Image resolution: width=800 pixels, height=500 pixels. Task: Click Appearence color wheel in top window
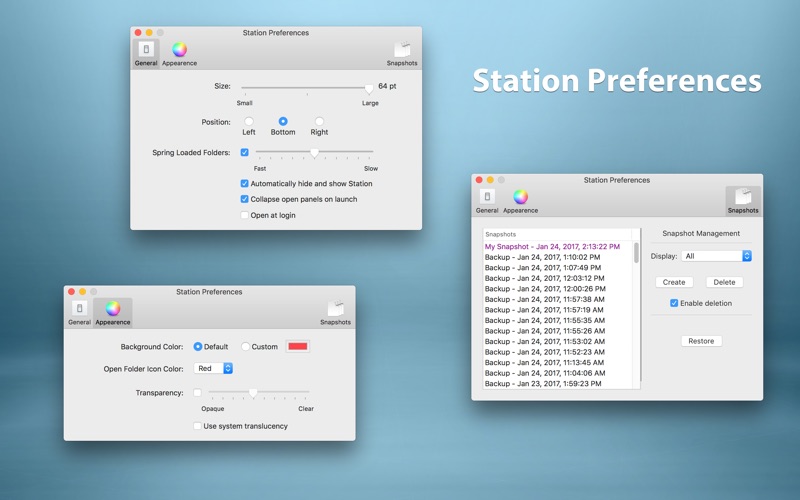pos(179,50)
